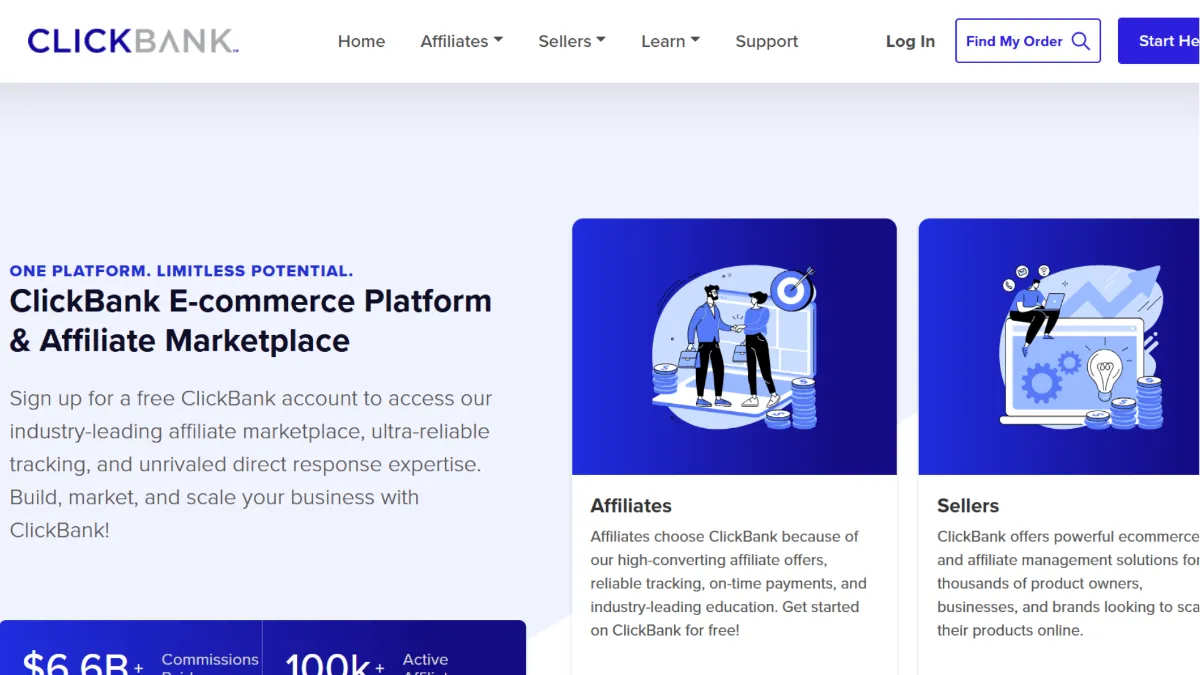This screenshot has width=1200, height=675.
Task: Click the Affiliates handshake illustration
Action: (x=734, y=346)
